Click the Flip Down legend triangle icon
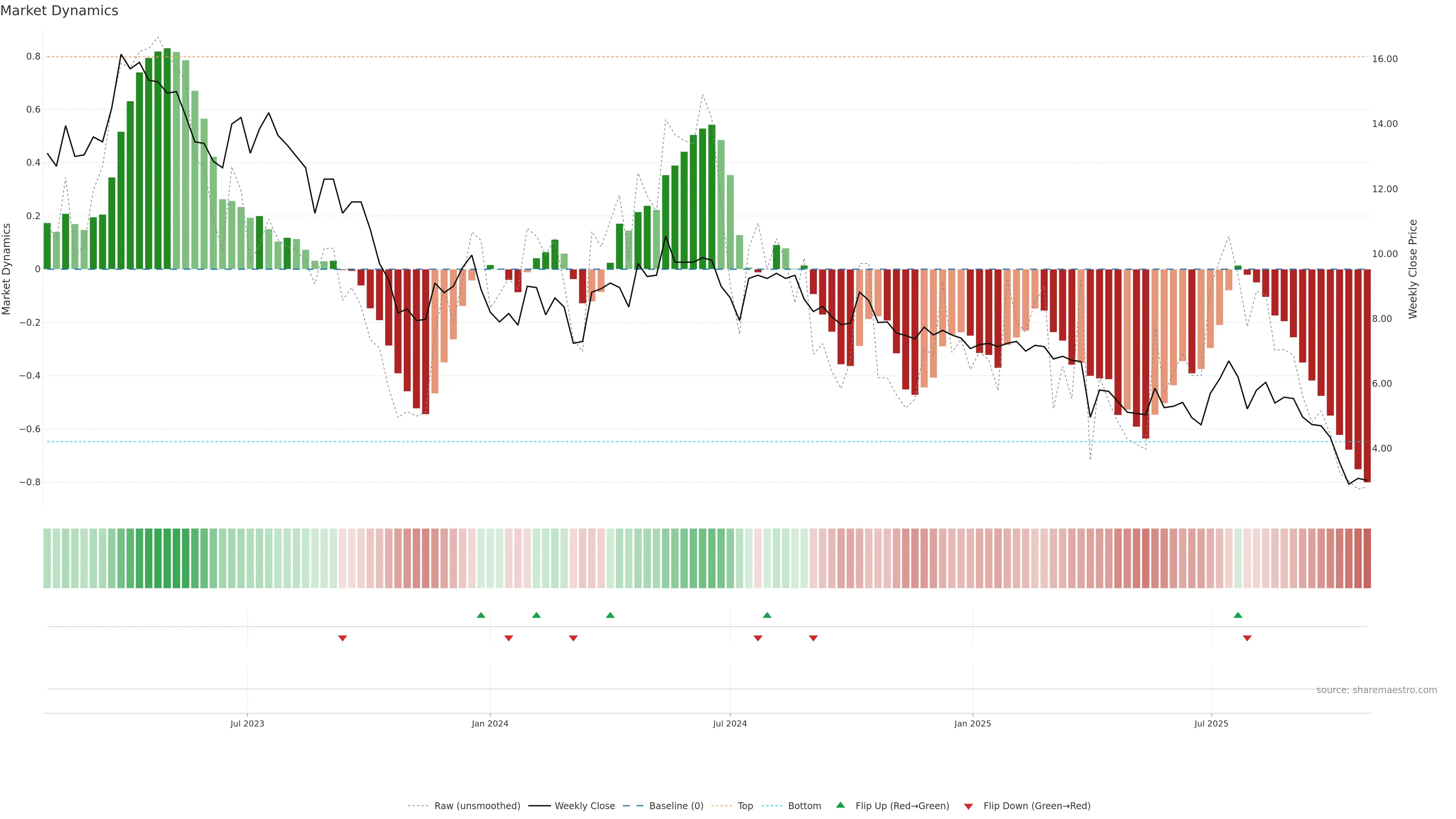 (x=968, y=806)
